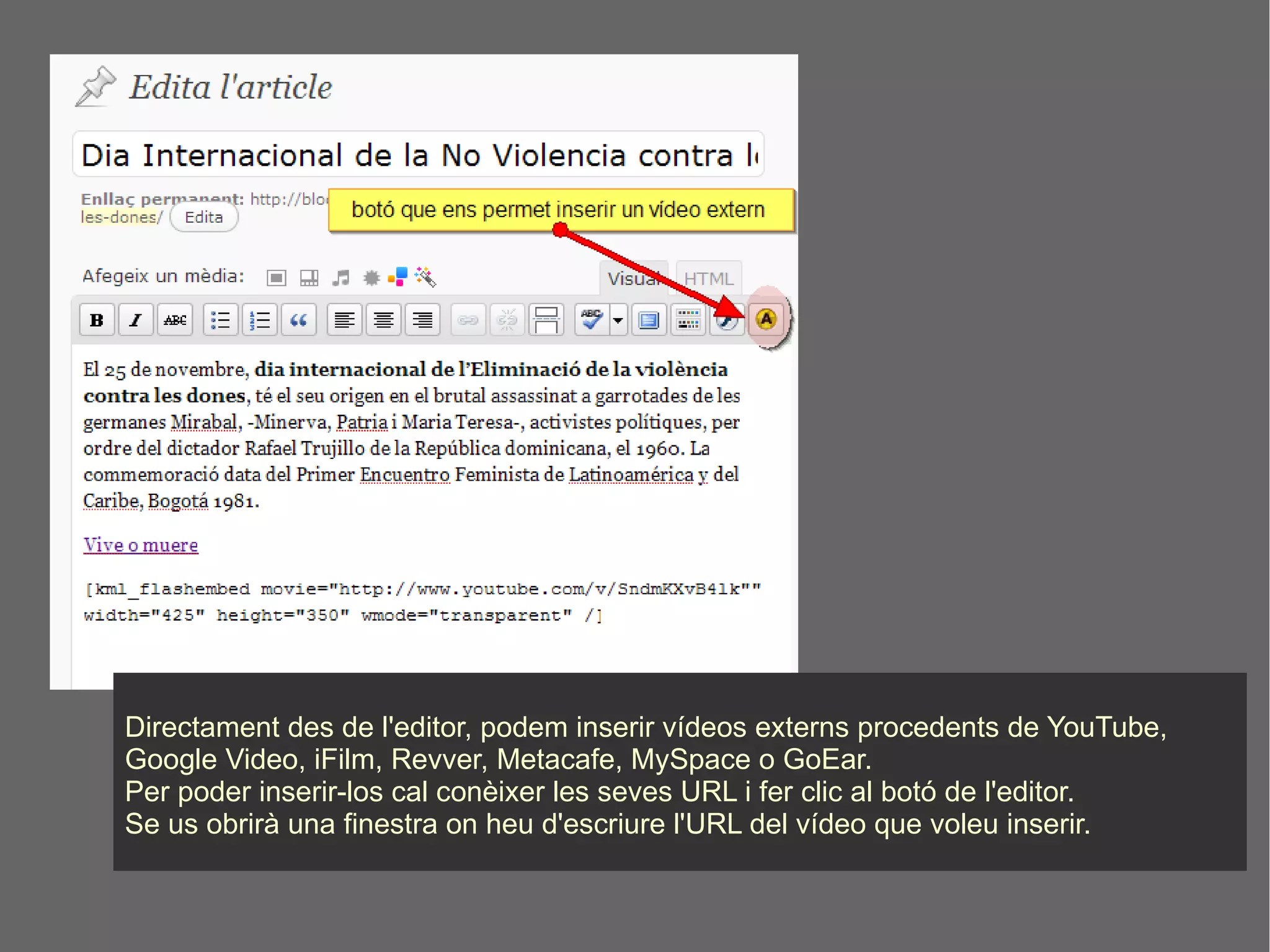Click the underlined word 'Patria'
The image size is (1270, 952).
362,422
